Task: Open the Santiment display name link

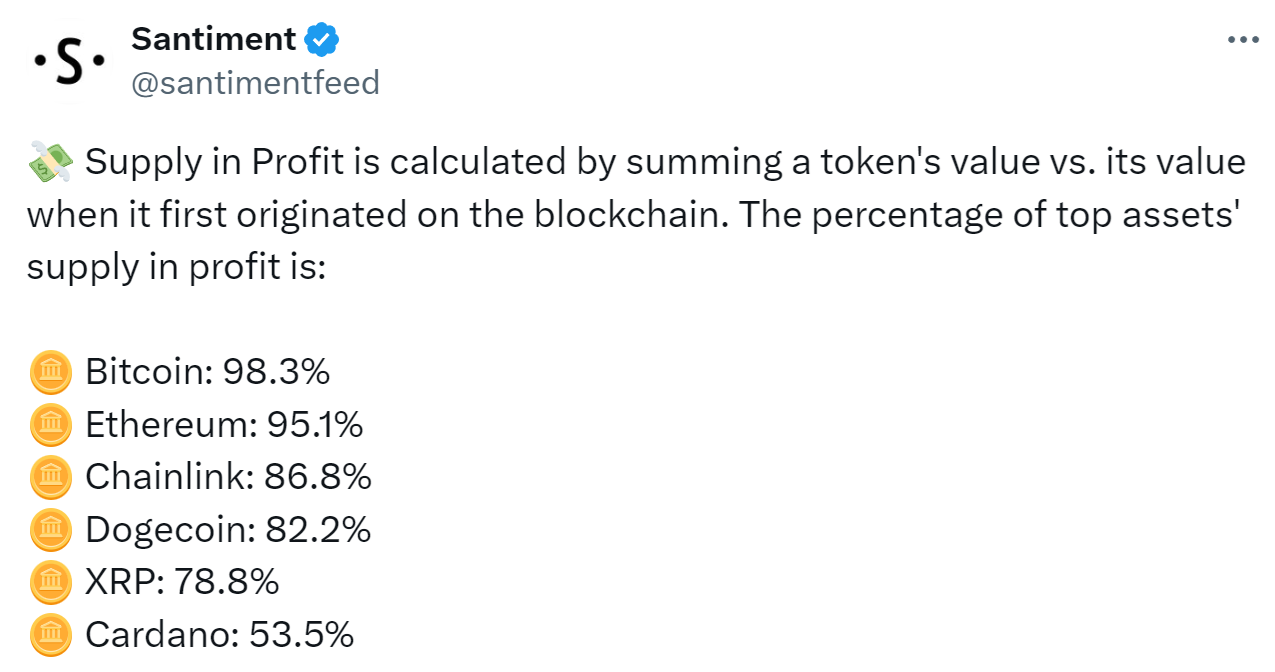Action: [x=214, y=40]
